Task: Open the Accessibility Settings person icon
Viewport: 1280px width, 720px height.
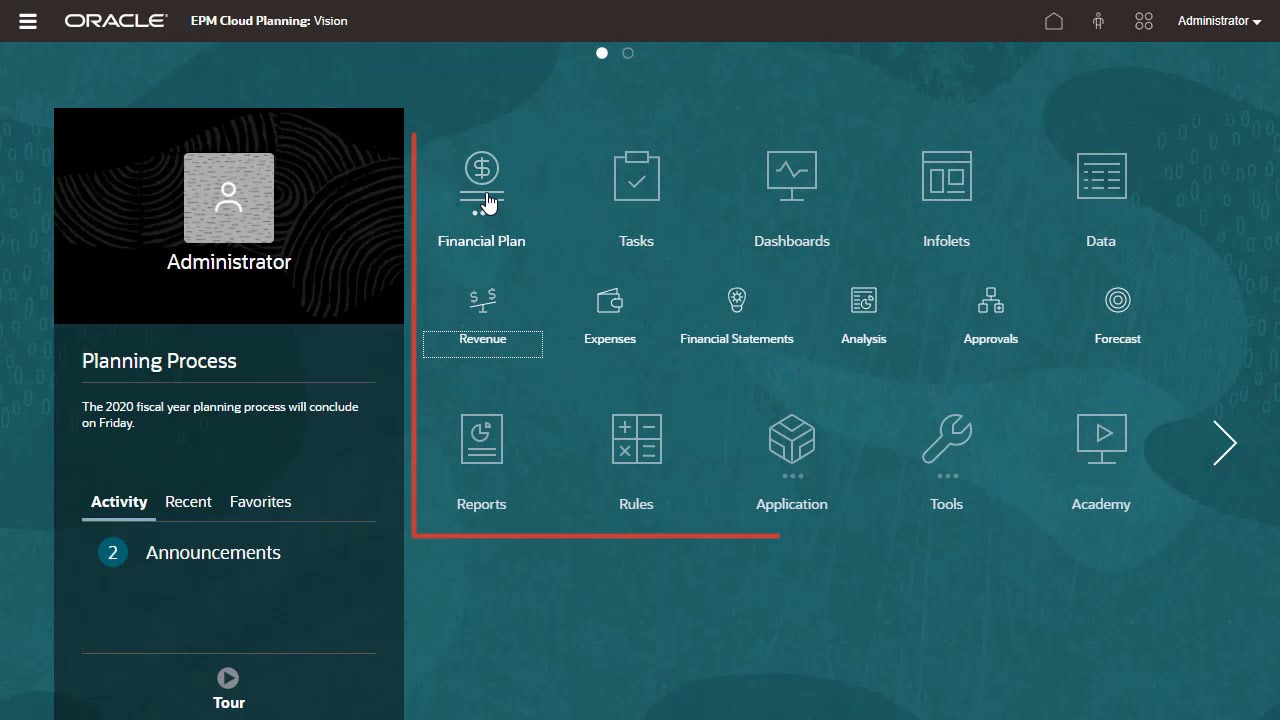Action: (1098, 21)
